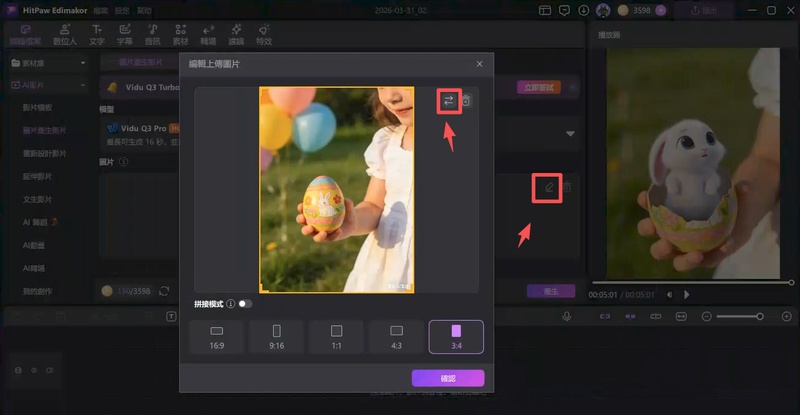
Task: Toggle the 拼接模式 switch
Action: 245,304
